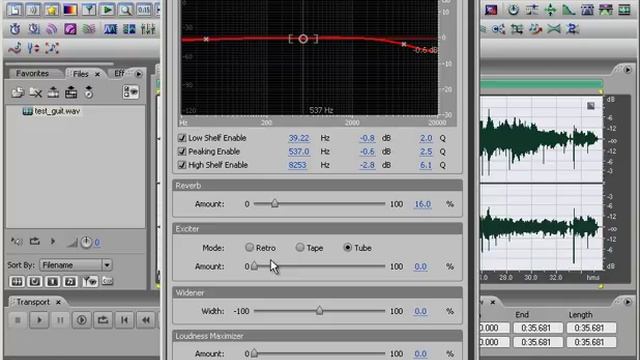
Task: Click the show MIDI files note icon
Action: pos(70,281)
